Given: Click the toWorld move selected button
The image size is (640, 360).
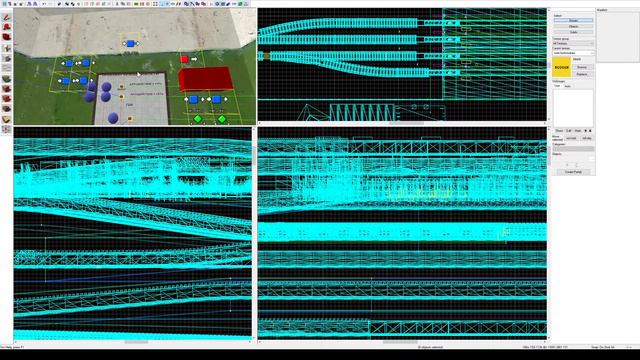Looking at the screenshot, I should pos(571,138).
